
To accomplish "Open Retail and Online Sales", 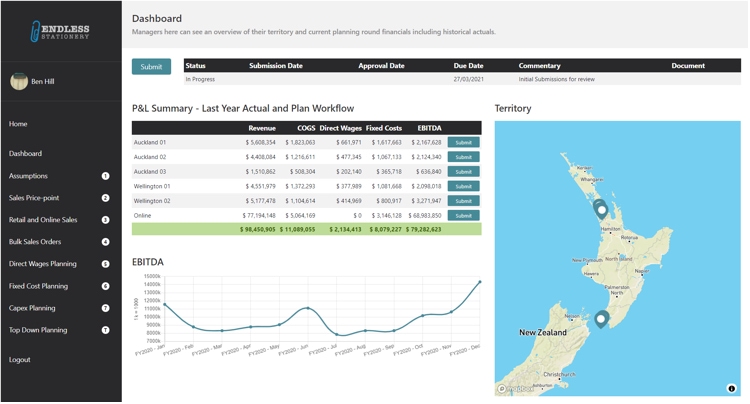I will tap(43, 220).
